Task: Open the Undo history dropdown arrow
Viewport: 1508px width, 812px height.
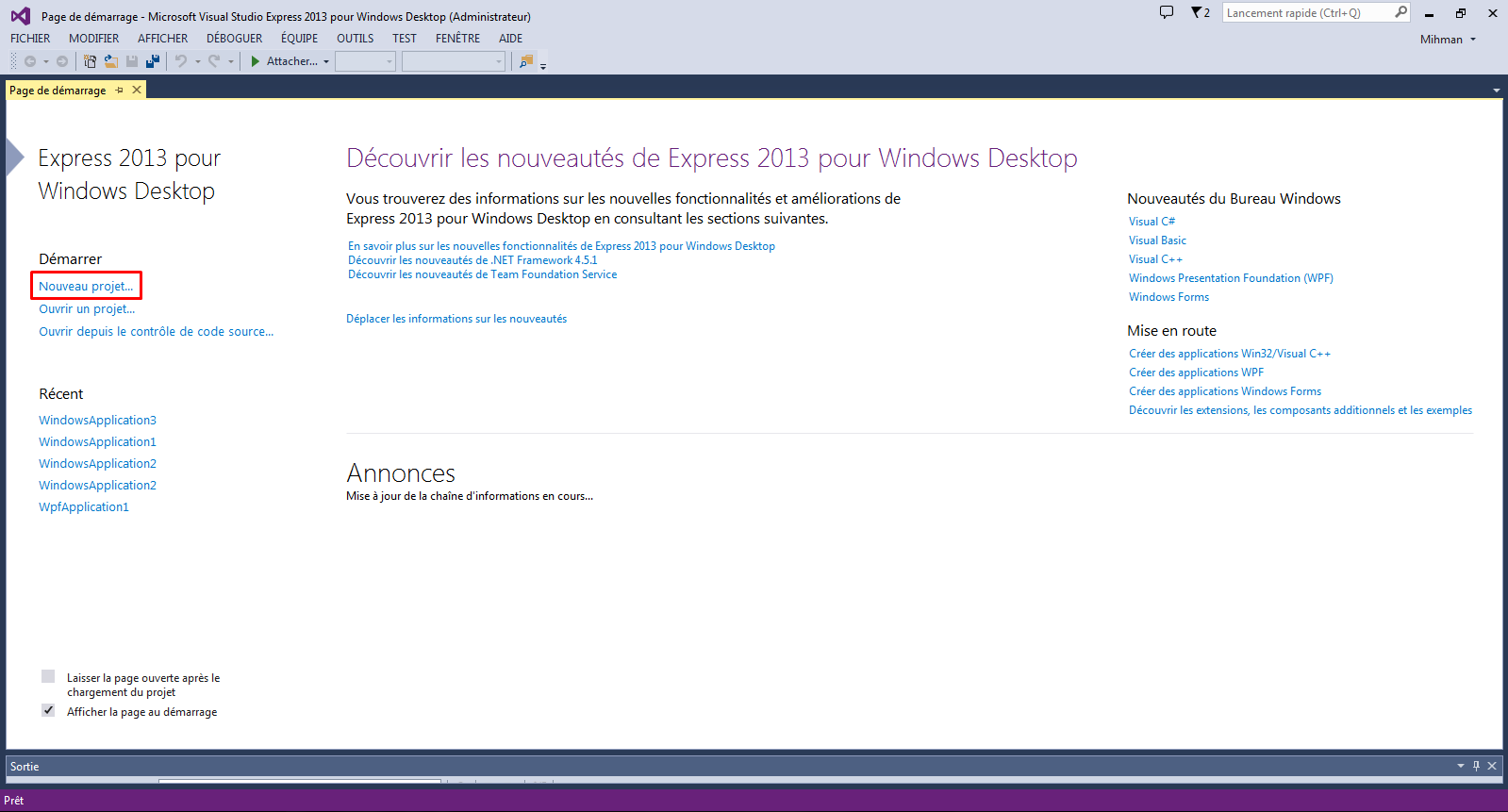Action: point(198,62)
